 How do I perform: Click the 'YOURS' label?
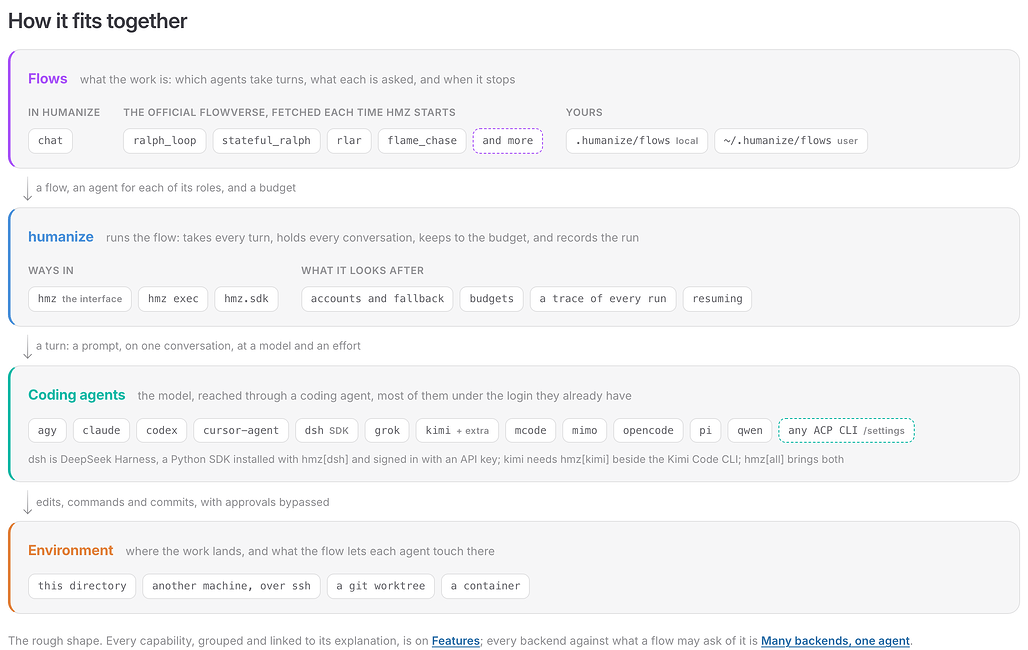[x=584, y=113]
